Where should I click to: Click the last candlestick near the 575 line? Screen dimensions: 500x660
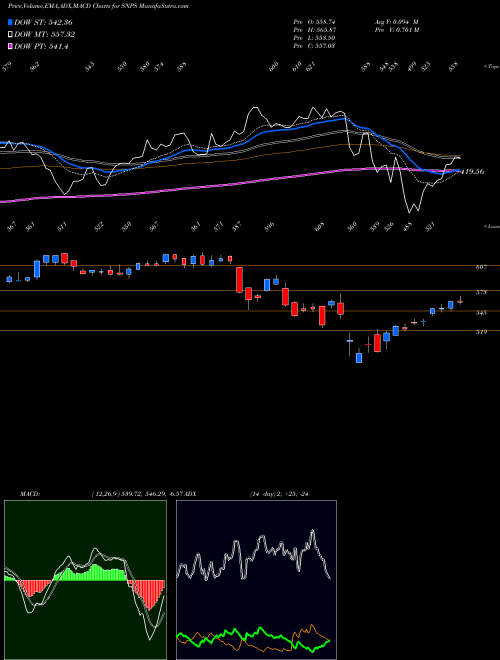(460, 301)
